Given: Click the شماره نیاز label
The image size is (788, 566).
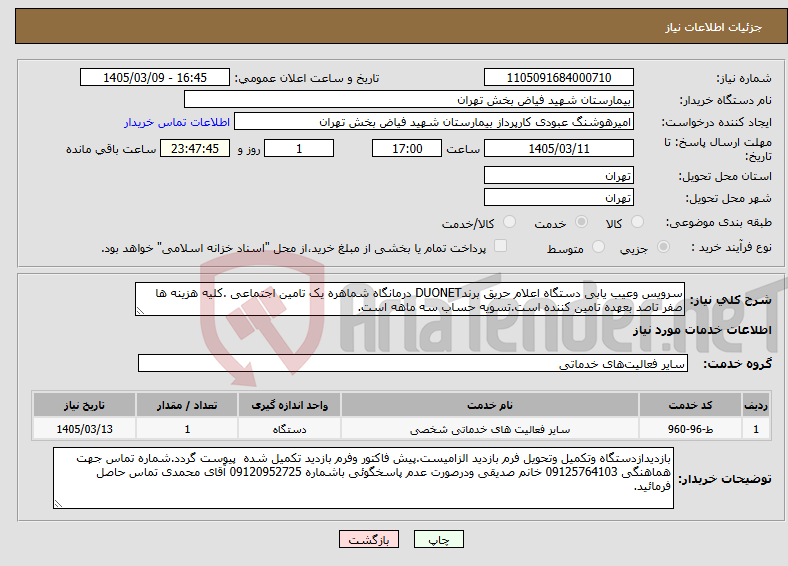Looking at the screenshot, I should tap(744, 78).
